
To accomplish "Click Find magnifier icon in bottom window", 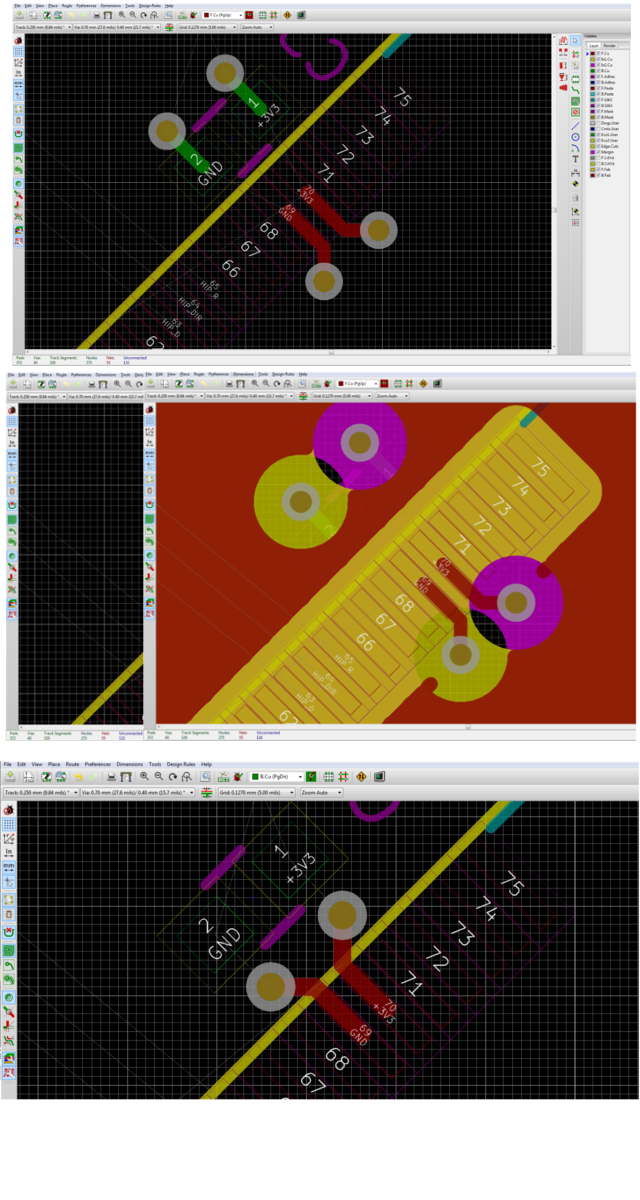I will (206, 776).
